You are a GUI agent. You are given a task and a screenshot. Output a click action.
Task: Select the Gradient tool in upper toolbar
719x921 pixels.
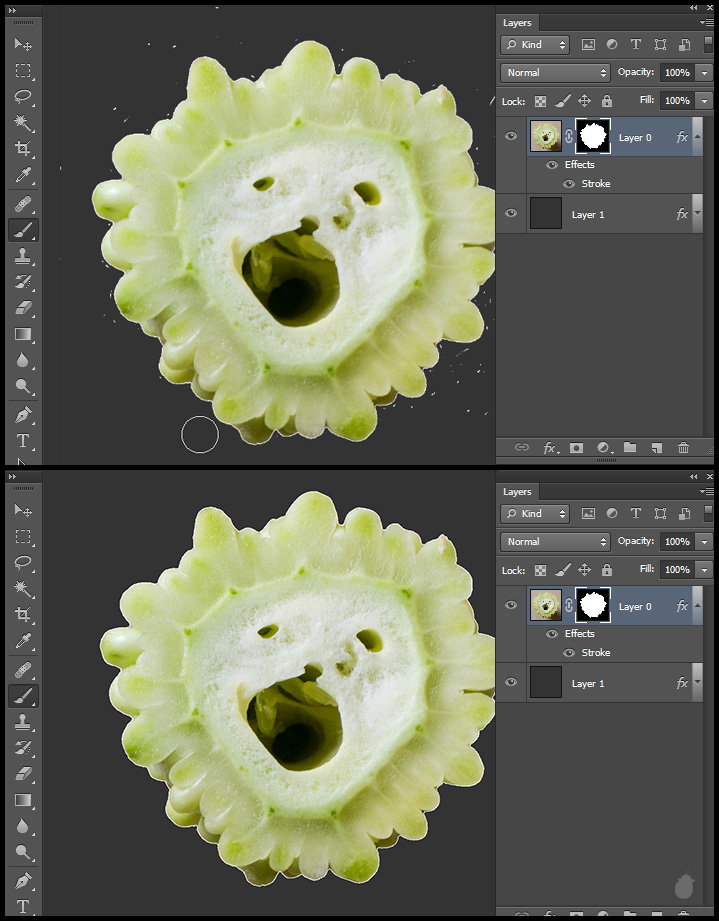tap(22, 335)
